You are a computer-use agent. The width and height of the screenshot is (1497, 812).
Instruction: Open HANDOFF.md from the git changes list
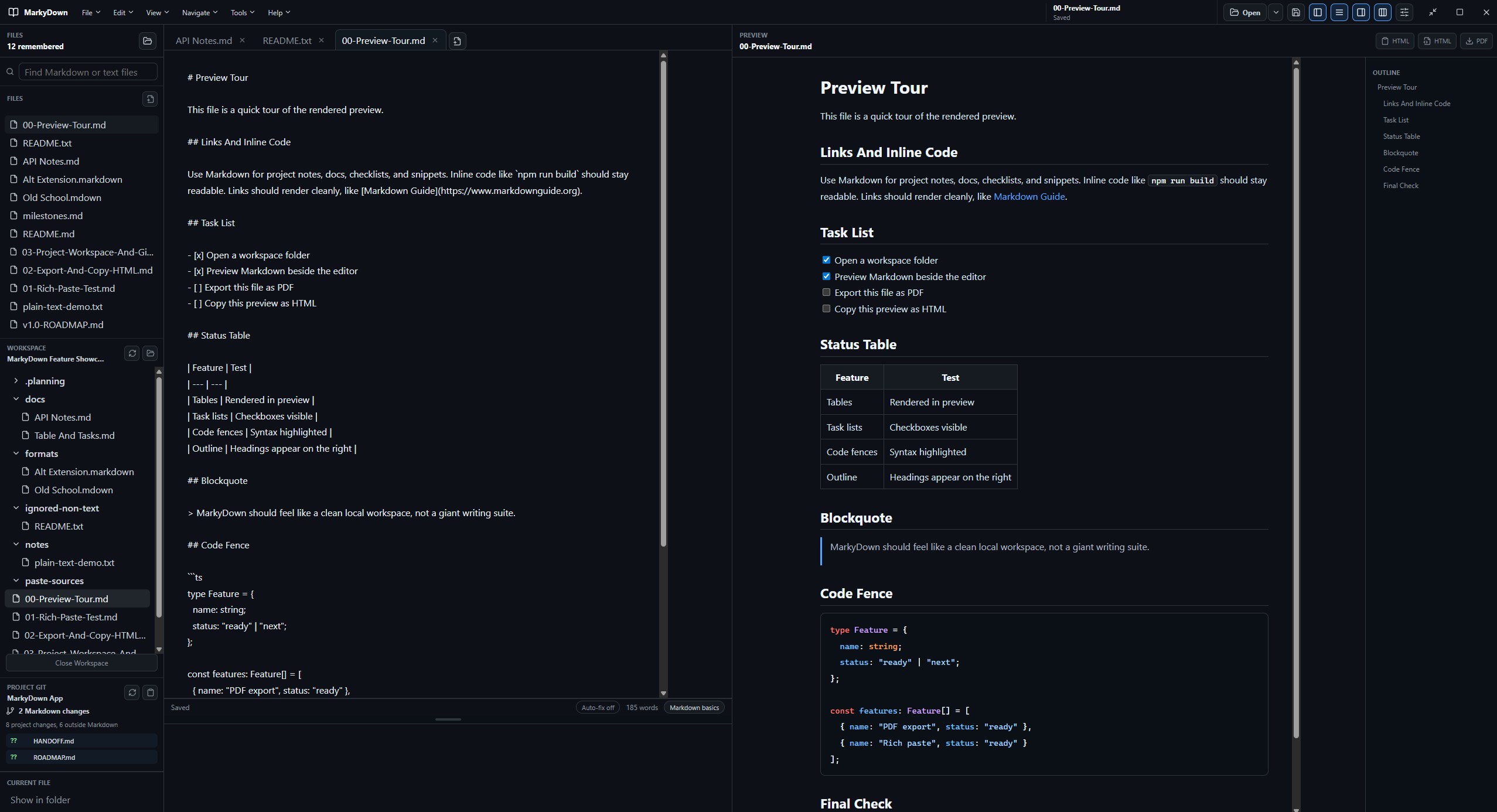click(81, 741)
